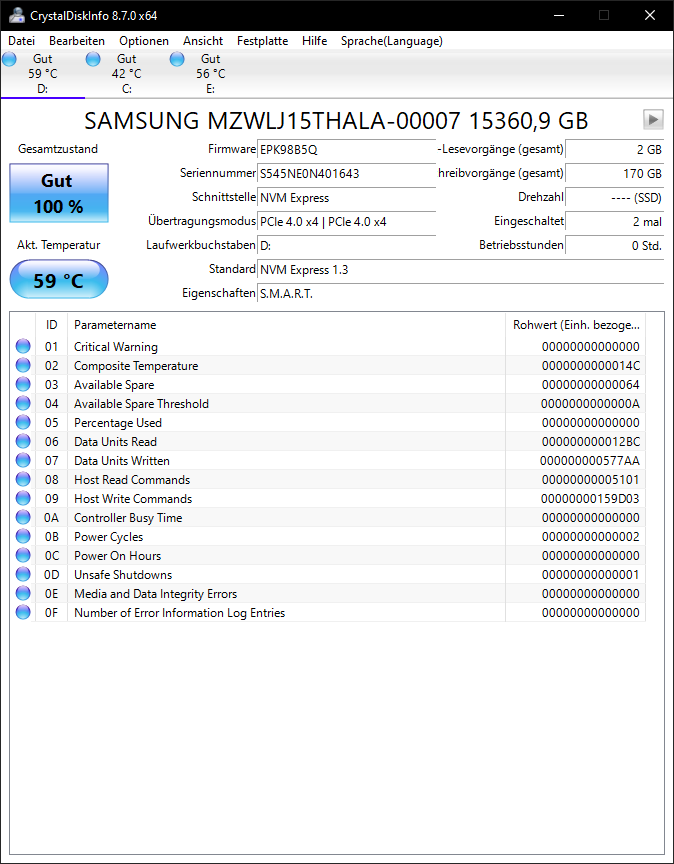674x864 pixels.
Task: Select the Composite Temperature parameter name
Action: point(136,366)
